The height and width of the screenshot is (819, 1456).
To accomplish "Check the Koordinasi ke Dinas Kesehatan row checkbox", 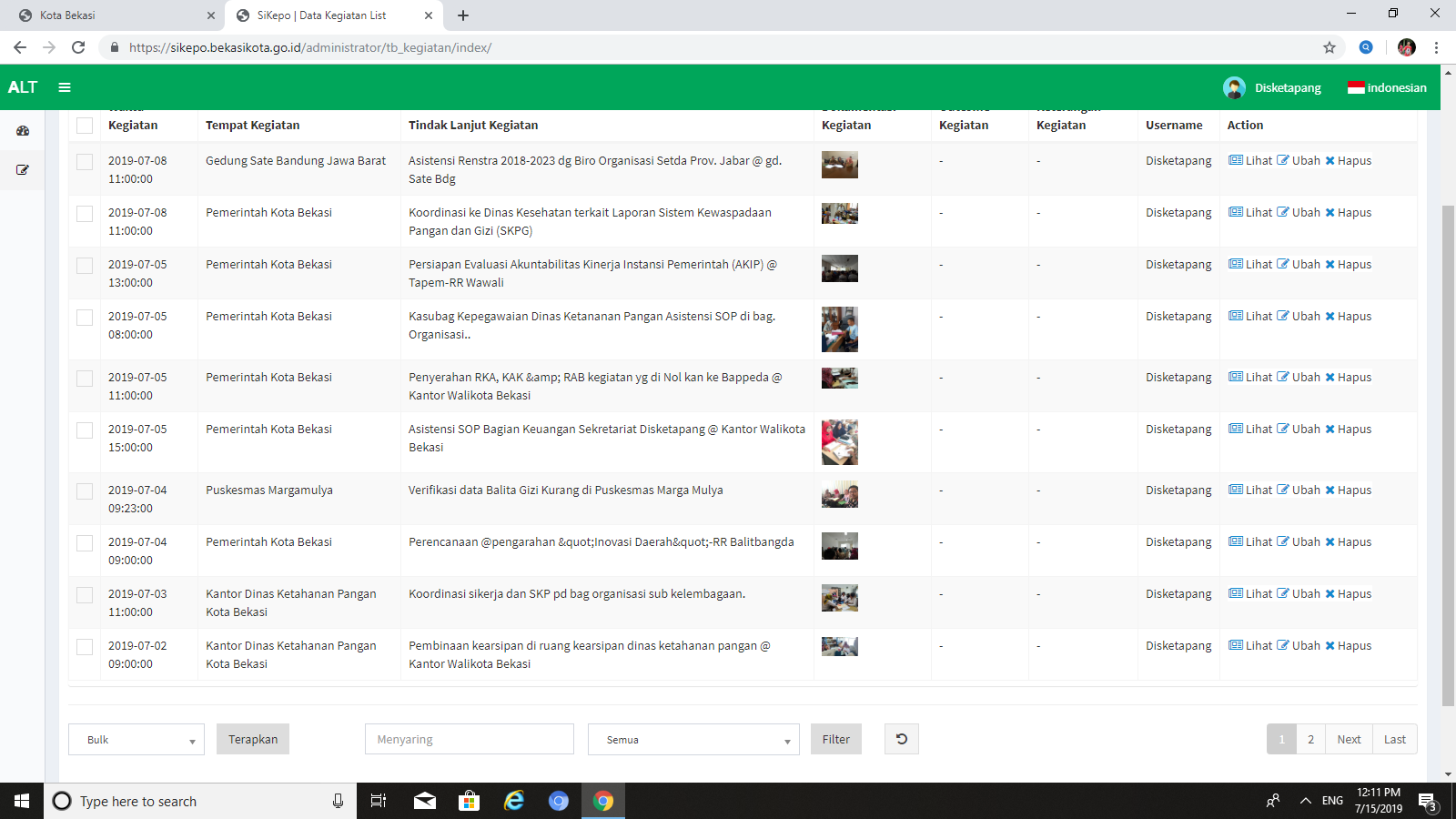I will pyautogui.click(x=85, y=214).
